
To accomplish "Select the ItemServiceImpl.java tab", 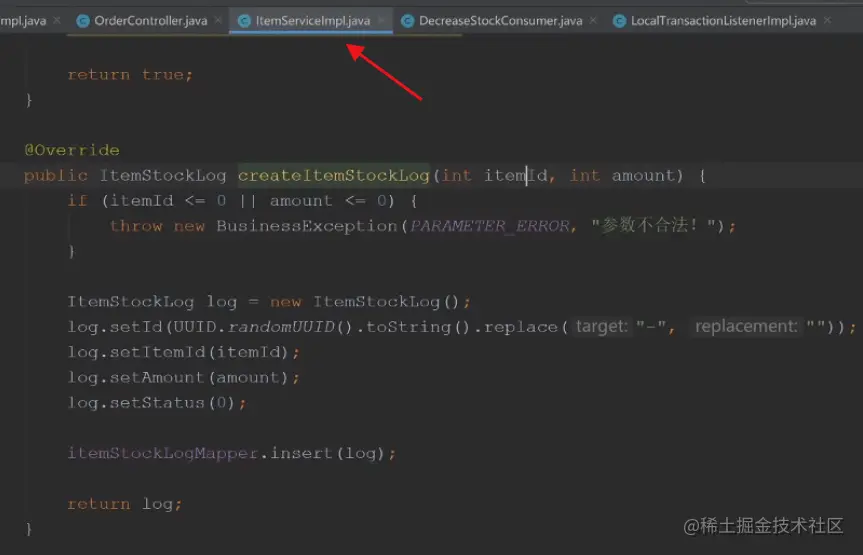I will coord(313,21).
